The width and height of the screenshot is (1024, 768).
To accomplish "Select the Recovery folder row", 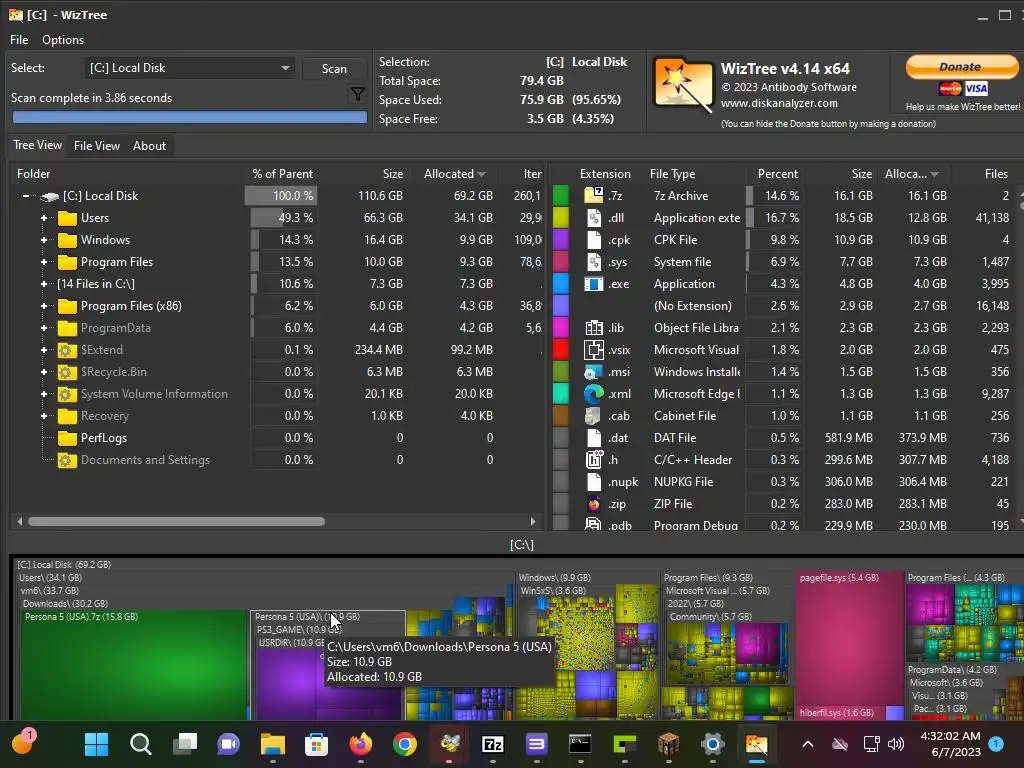I will click(104, 416).
